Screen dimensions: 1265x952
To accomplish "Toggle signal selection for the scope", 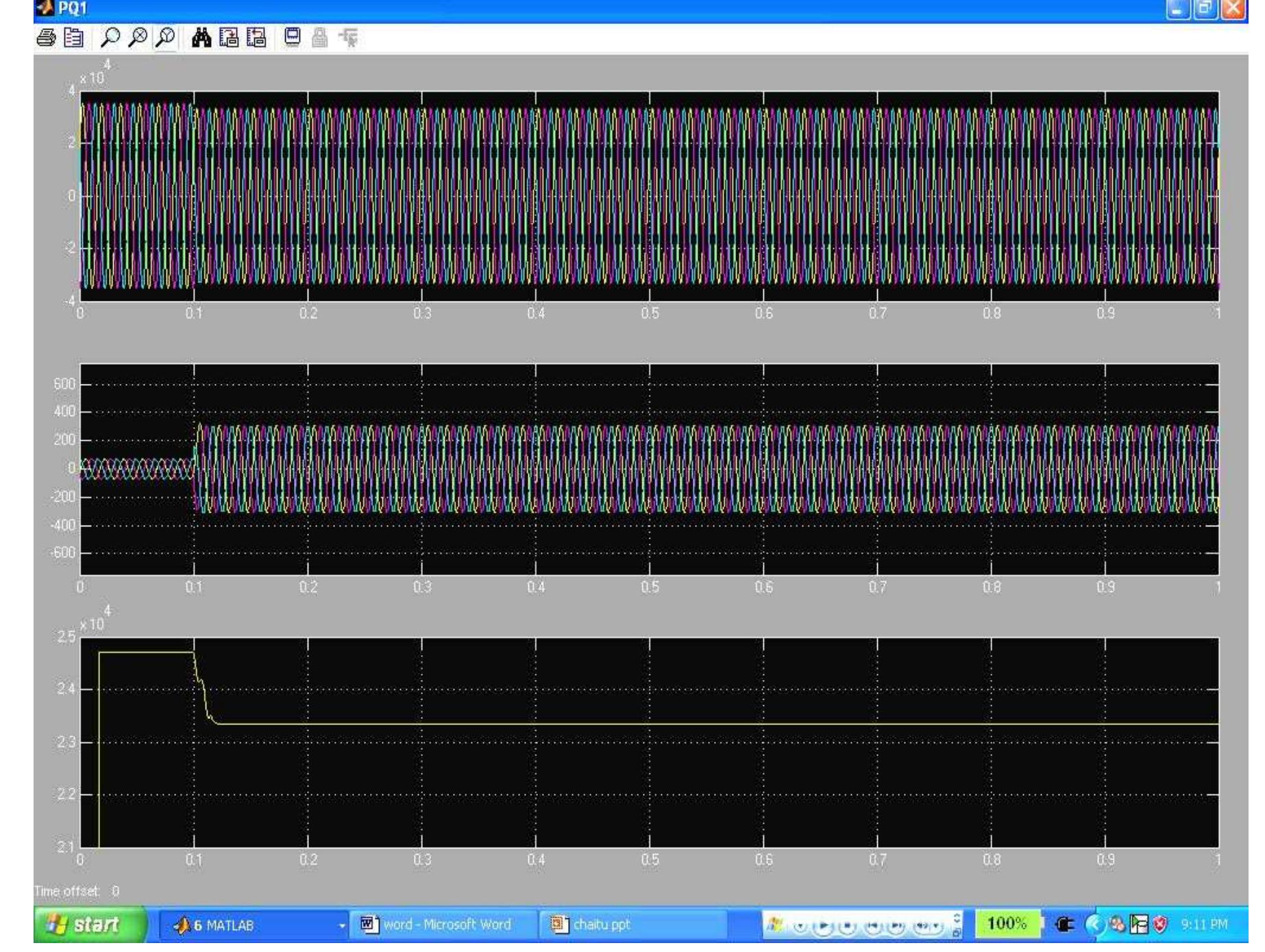I will tap(348, 39).
